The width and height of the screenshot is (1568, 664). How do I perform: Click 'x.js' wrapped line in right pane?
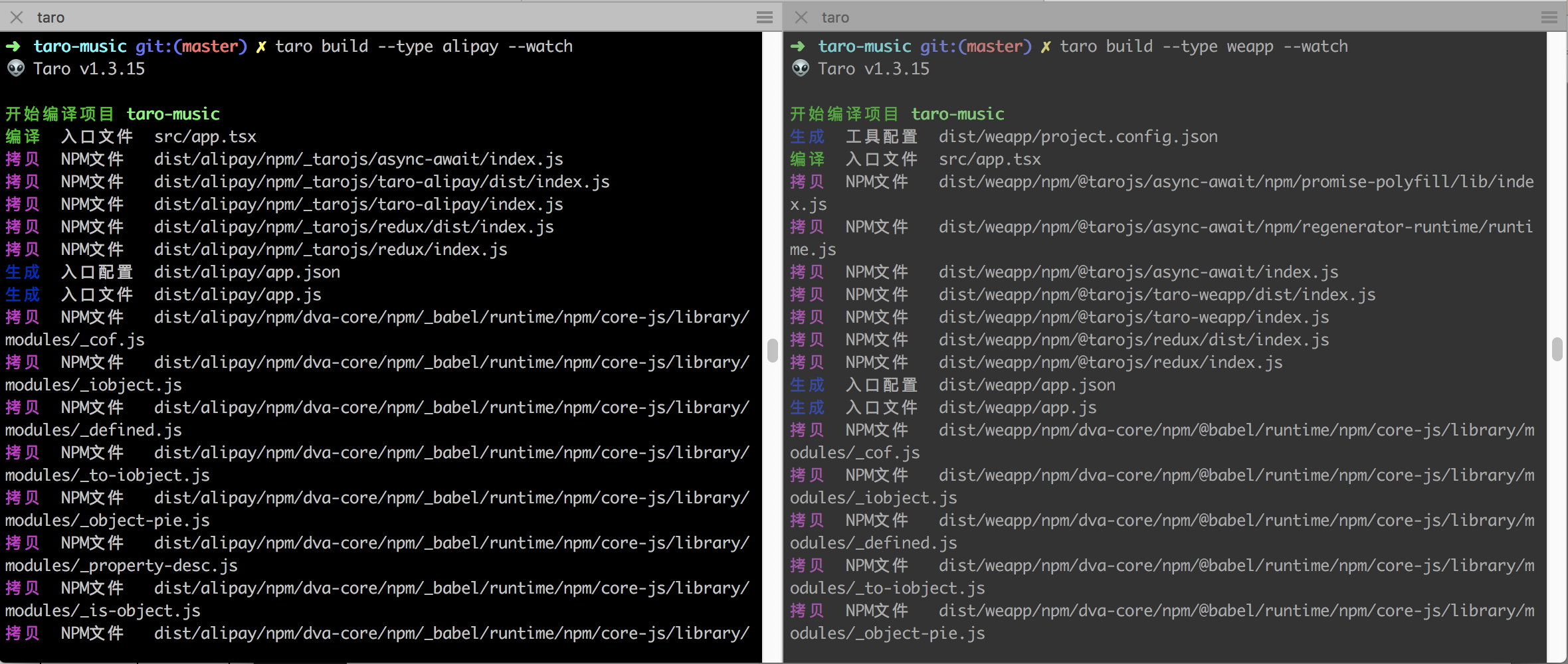[809, 205]
